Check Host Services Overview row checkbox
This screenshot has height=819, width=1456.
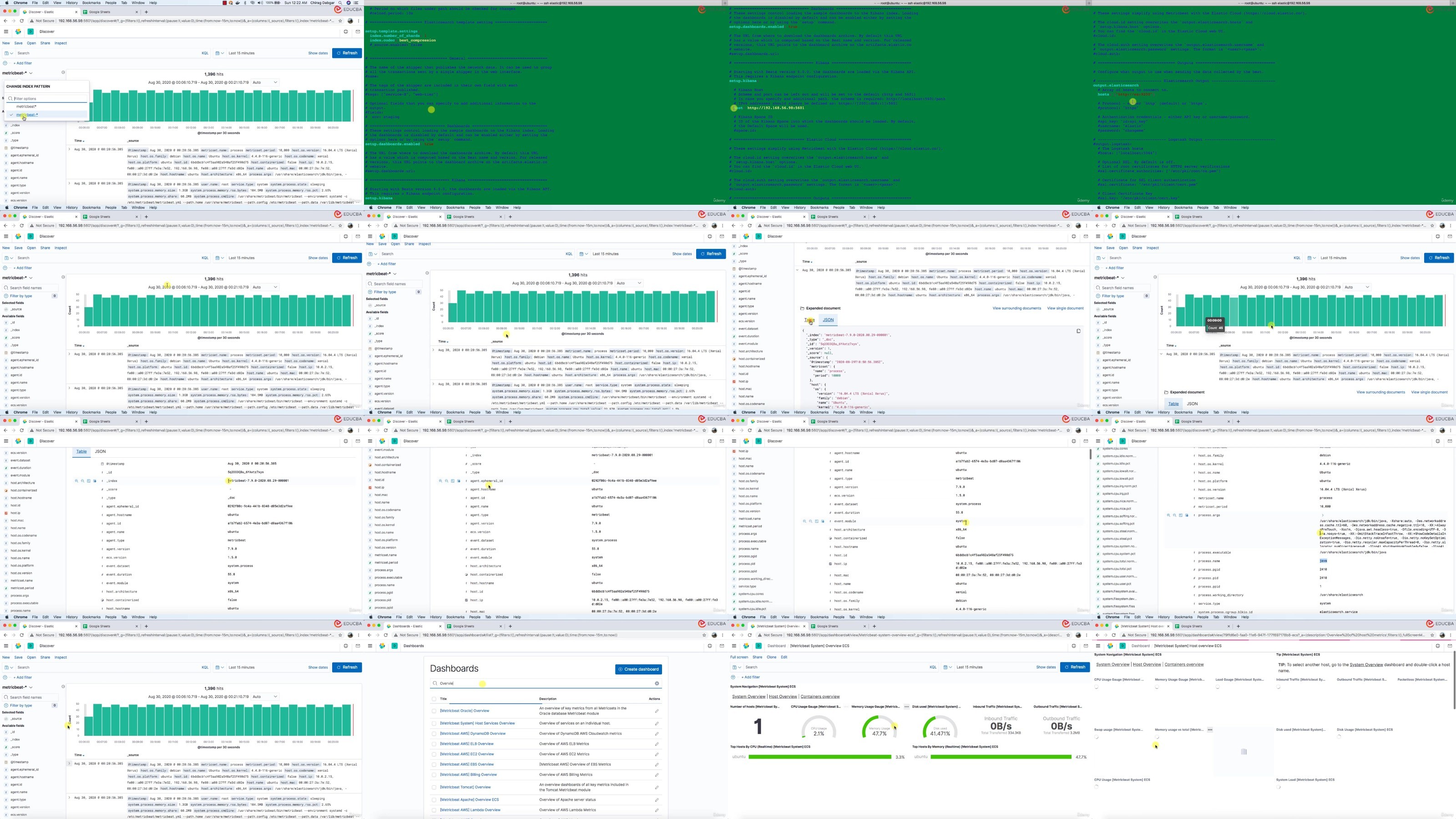pos(434,723)
